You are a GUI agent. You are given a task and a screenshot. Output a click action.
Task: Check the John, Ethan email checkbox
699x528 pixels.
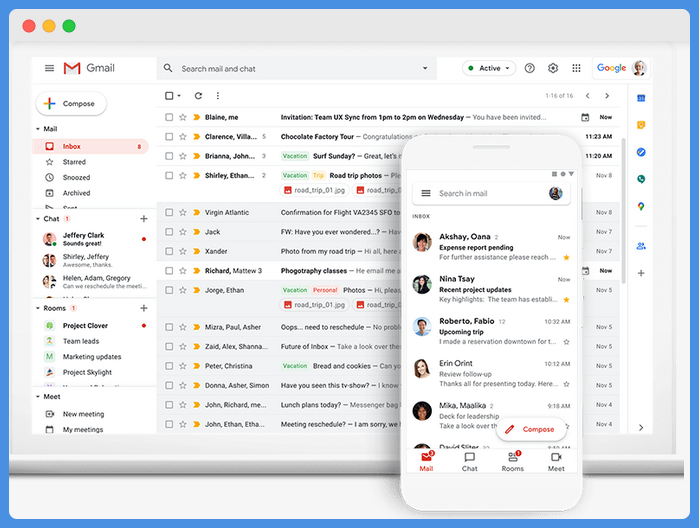[x=169, y=424]
